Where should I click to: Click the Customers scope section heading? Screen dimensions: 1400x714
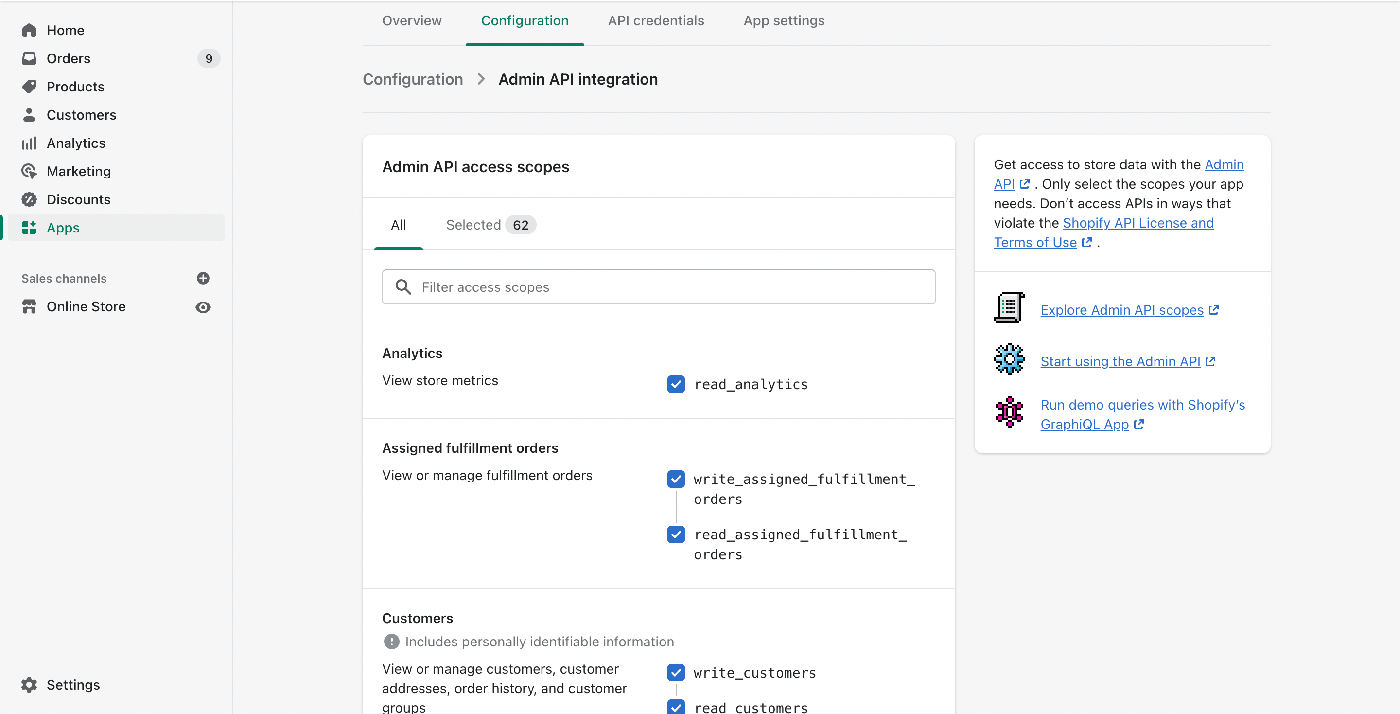click(418, 618)
